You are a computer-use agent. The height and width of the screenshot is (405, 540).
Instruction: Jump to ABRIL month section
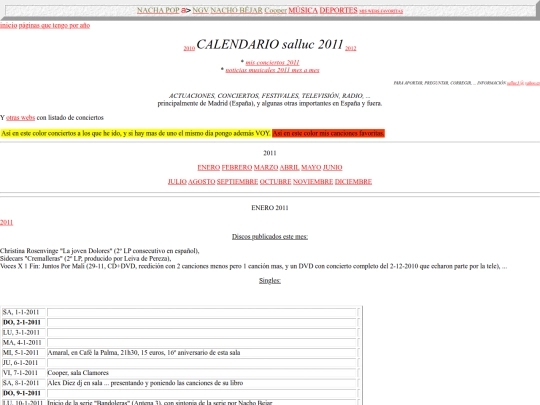(x=289, y=167)
